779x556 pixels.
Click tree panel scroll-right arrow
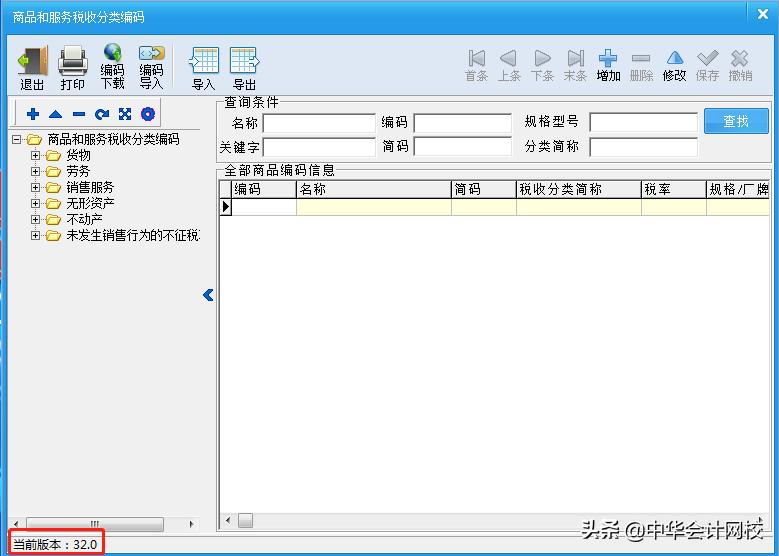coord(192,524)
